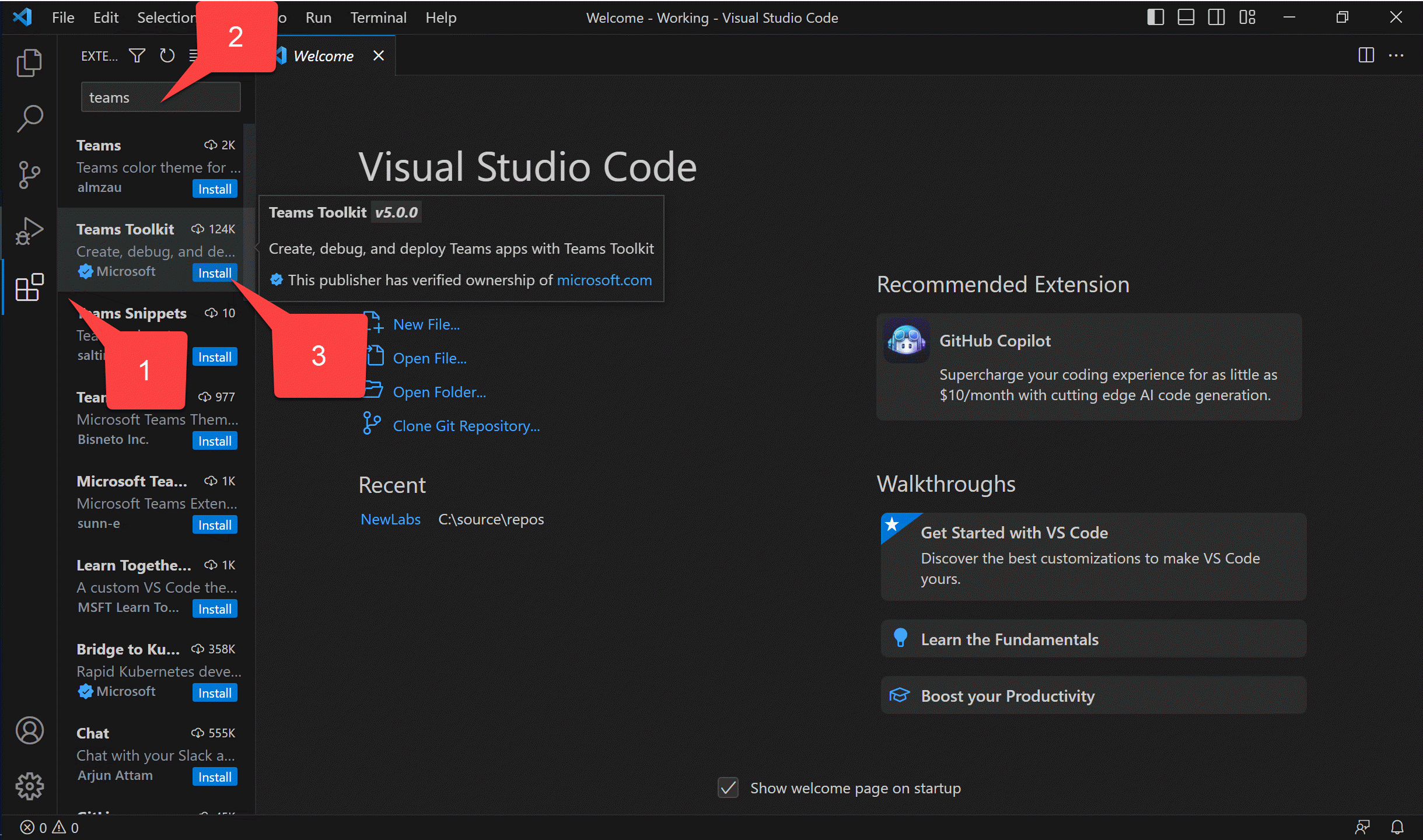Click the VS Code logo in title bar

[x=22, y=17]
